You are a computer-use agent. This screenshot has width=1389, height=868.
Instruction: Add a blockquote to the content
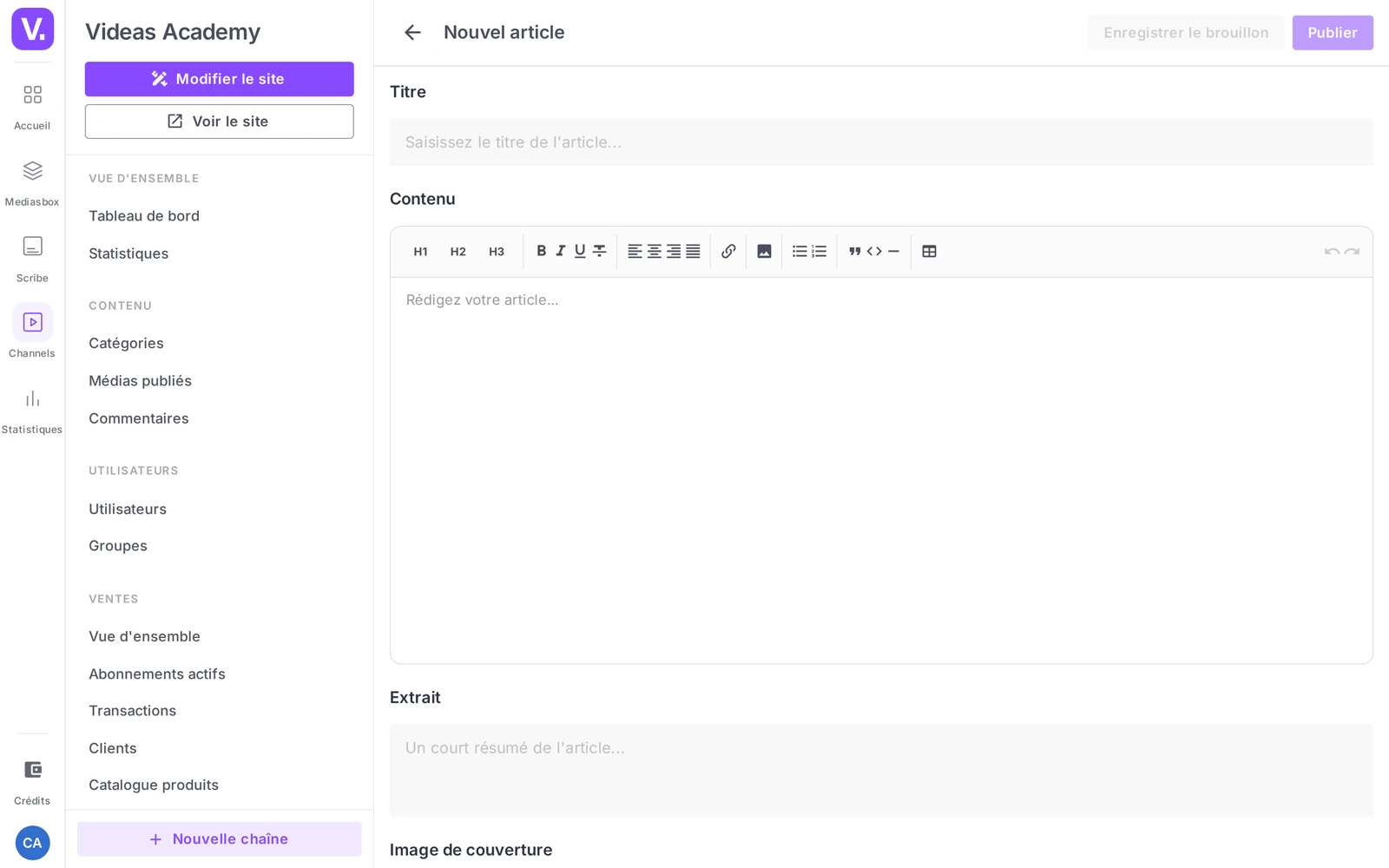pyautogui.click(x=855, y=251)
